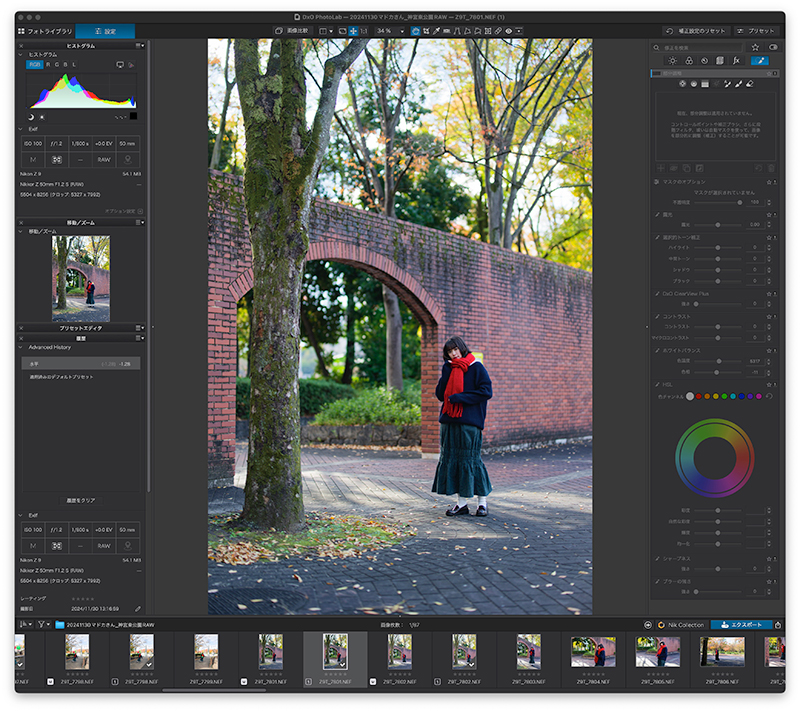
Task: Open the filmstrip filter funnel dropdown
Action: pos(44,624)
